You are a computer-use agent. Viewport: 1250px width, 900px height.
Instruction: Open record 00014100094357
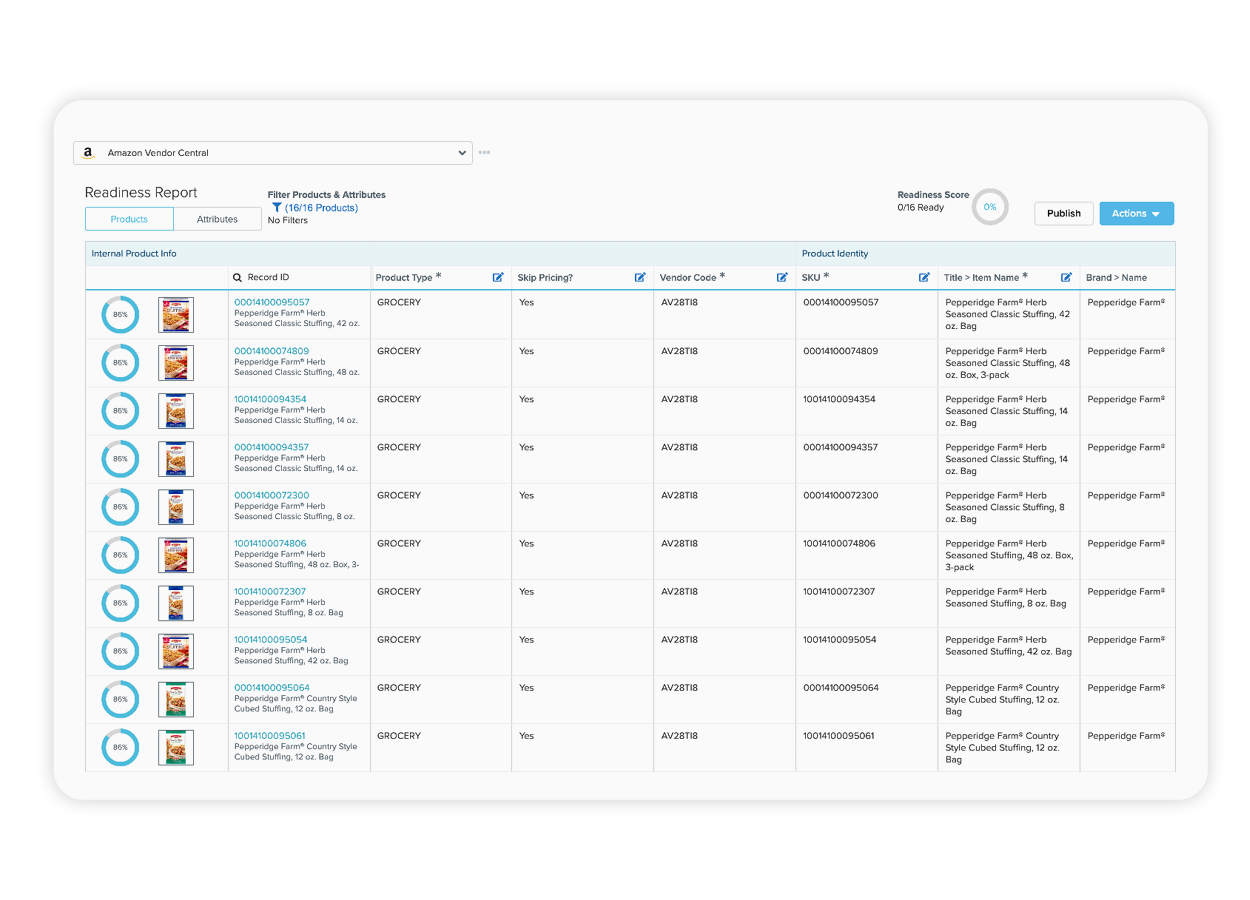[x=272, y=447]
